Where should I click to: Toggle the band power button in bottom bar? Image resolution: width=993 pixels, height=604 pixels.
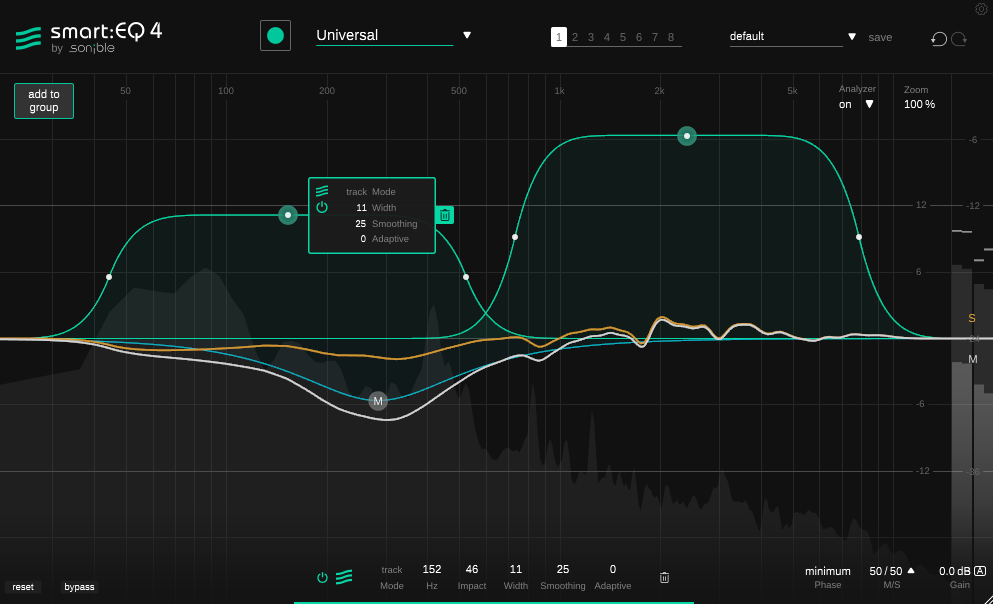pyautogui.click(x=322, y=577)
